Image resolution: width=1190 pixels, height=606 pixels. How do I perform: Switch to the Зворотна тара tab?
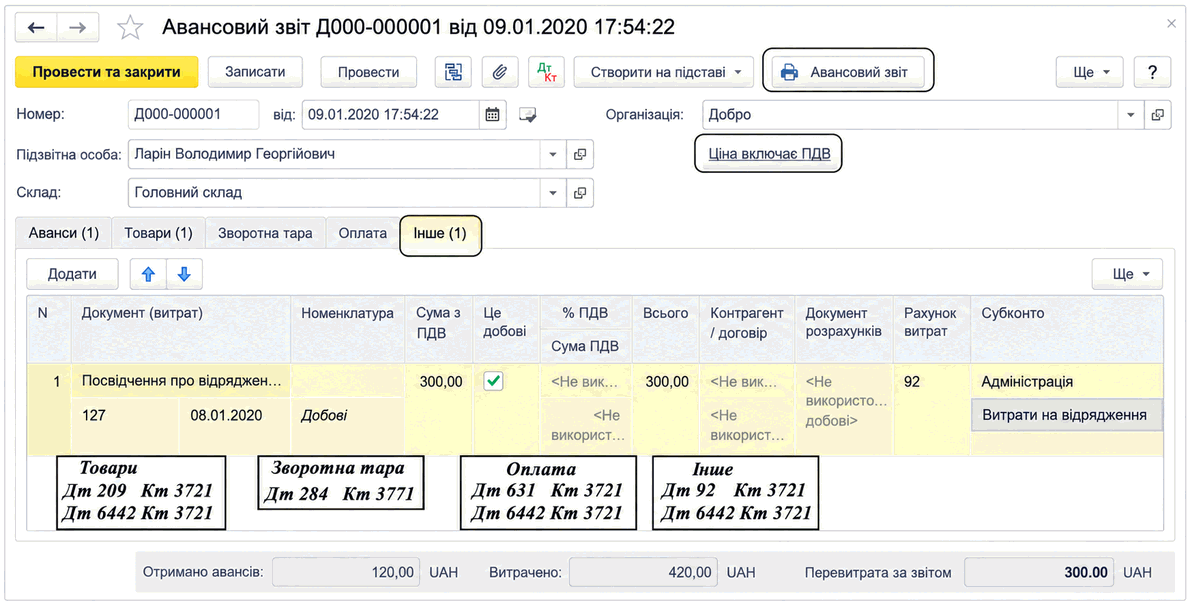coord(265,233)
